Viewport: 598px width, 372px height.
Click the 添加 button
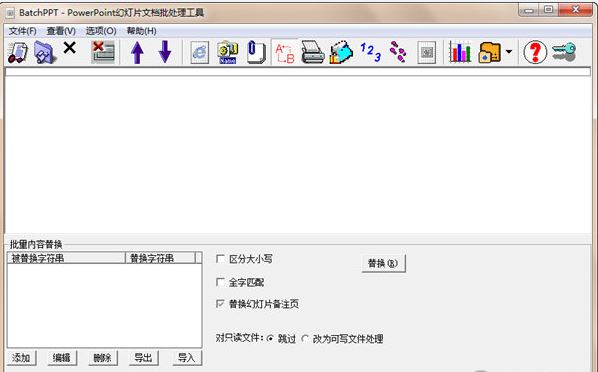point(21,358)
